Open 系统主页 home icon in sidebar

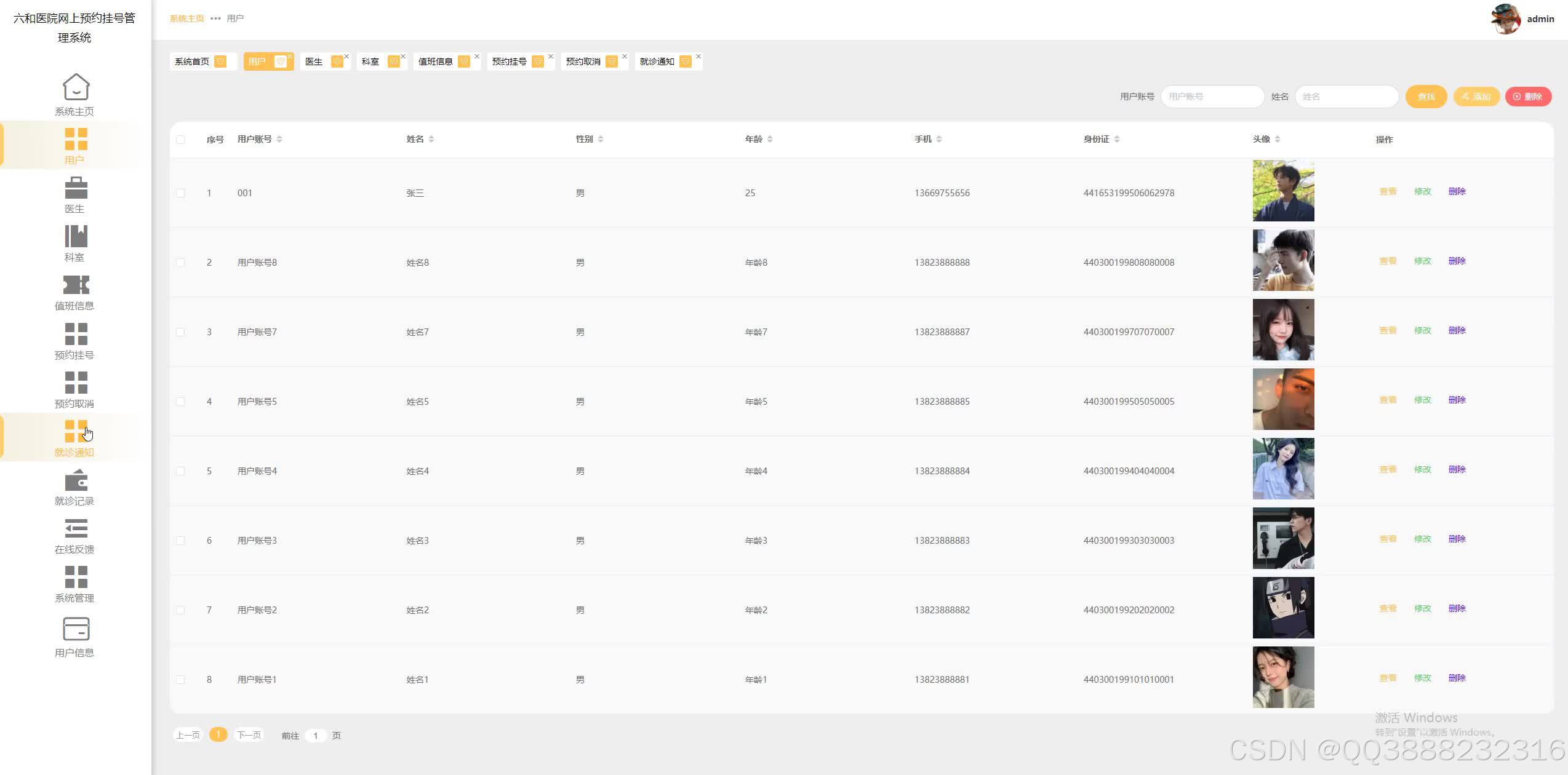coord(76,87)
